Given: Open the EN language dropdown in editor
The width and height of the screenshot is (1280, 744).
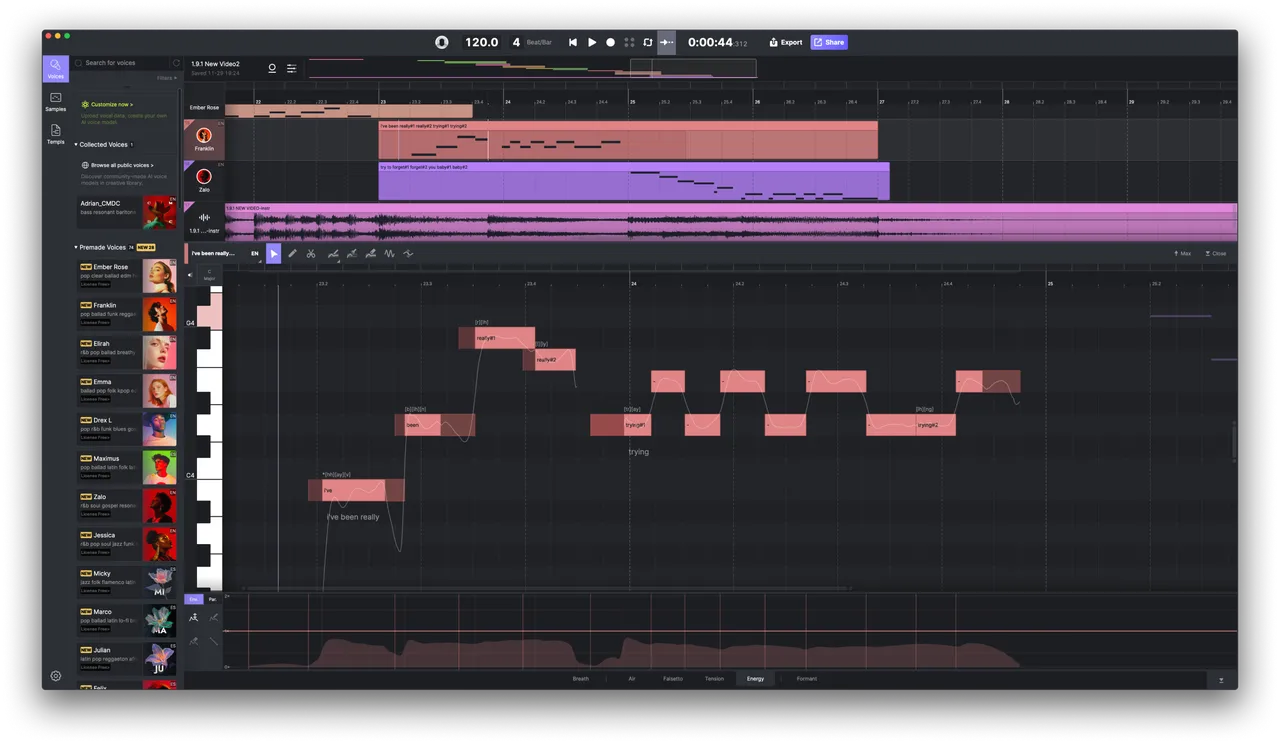Looking at the screenshot, I should pos(256,254).
